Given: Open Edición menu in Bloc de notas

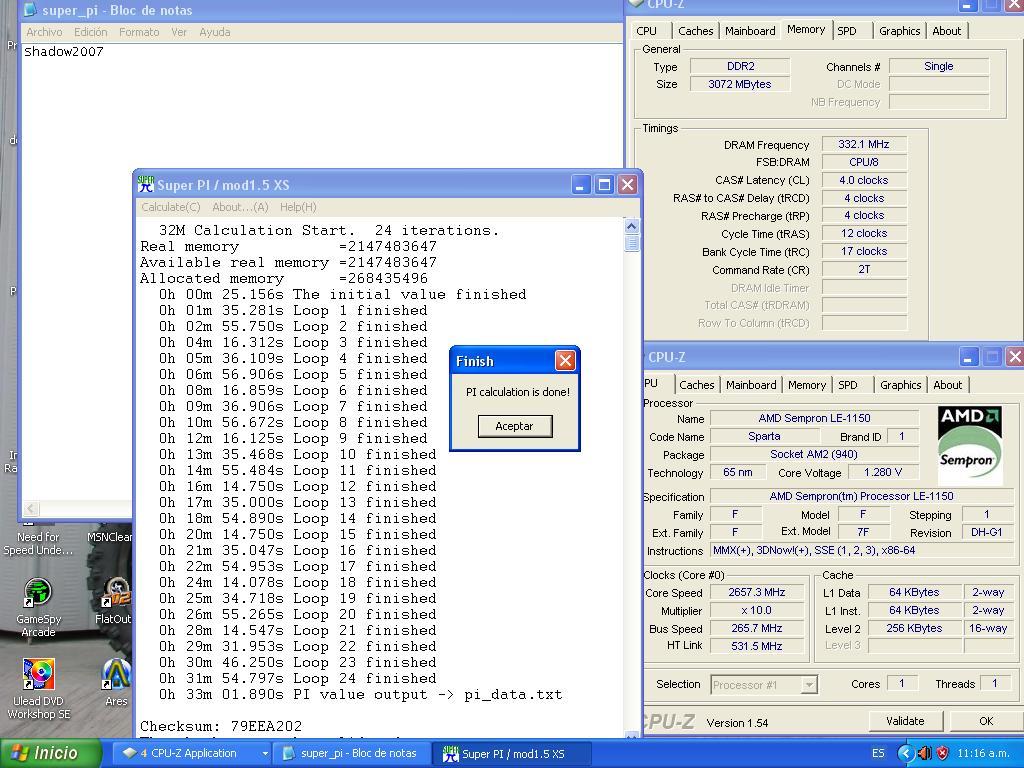Looking at the screenshot, I should (x=91, y=32).
